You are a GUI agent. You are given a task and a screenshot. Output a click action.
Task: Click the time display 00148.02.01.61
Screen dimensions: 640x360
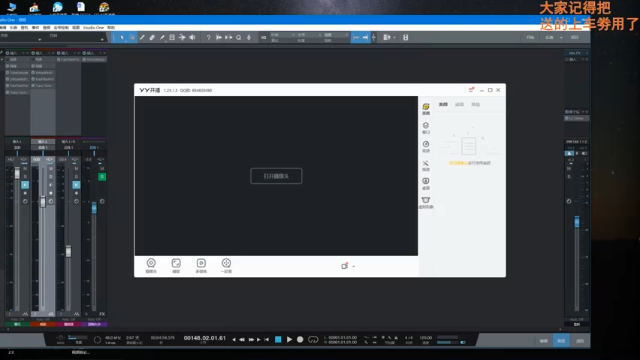point(204,338)
